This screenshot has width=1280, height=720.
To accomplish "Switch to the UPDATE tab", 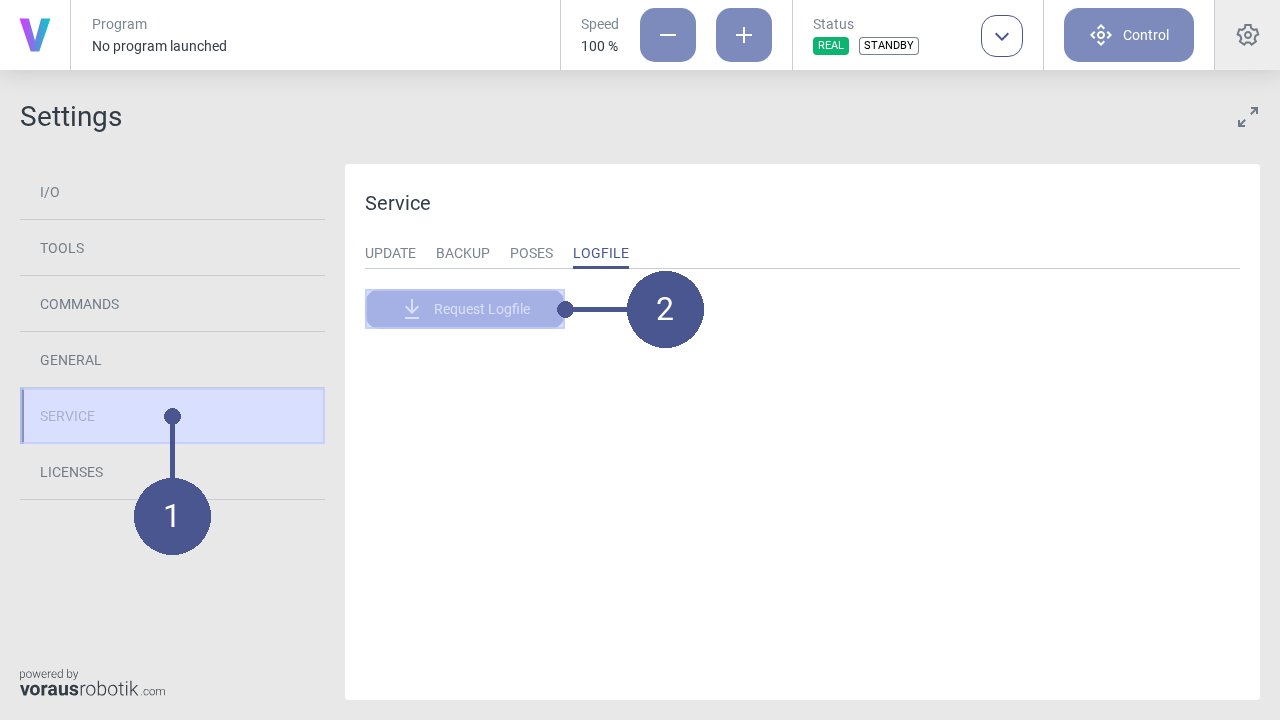I will tap(390, 253).
